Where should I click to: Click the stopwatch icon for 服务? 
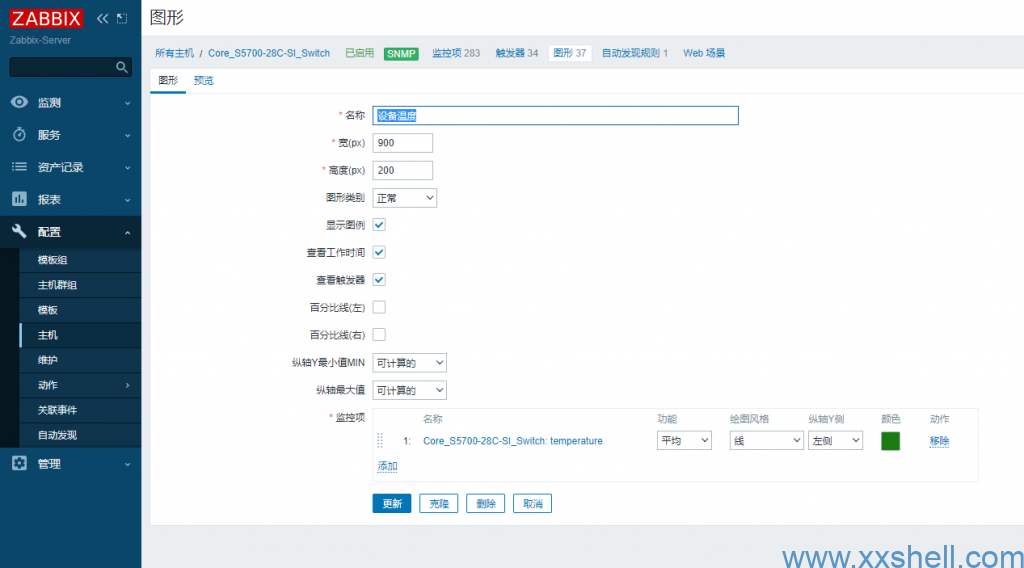[19, 135]
